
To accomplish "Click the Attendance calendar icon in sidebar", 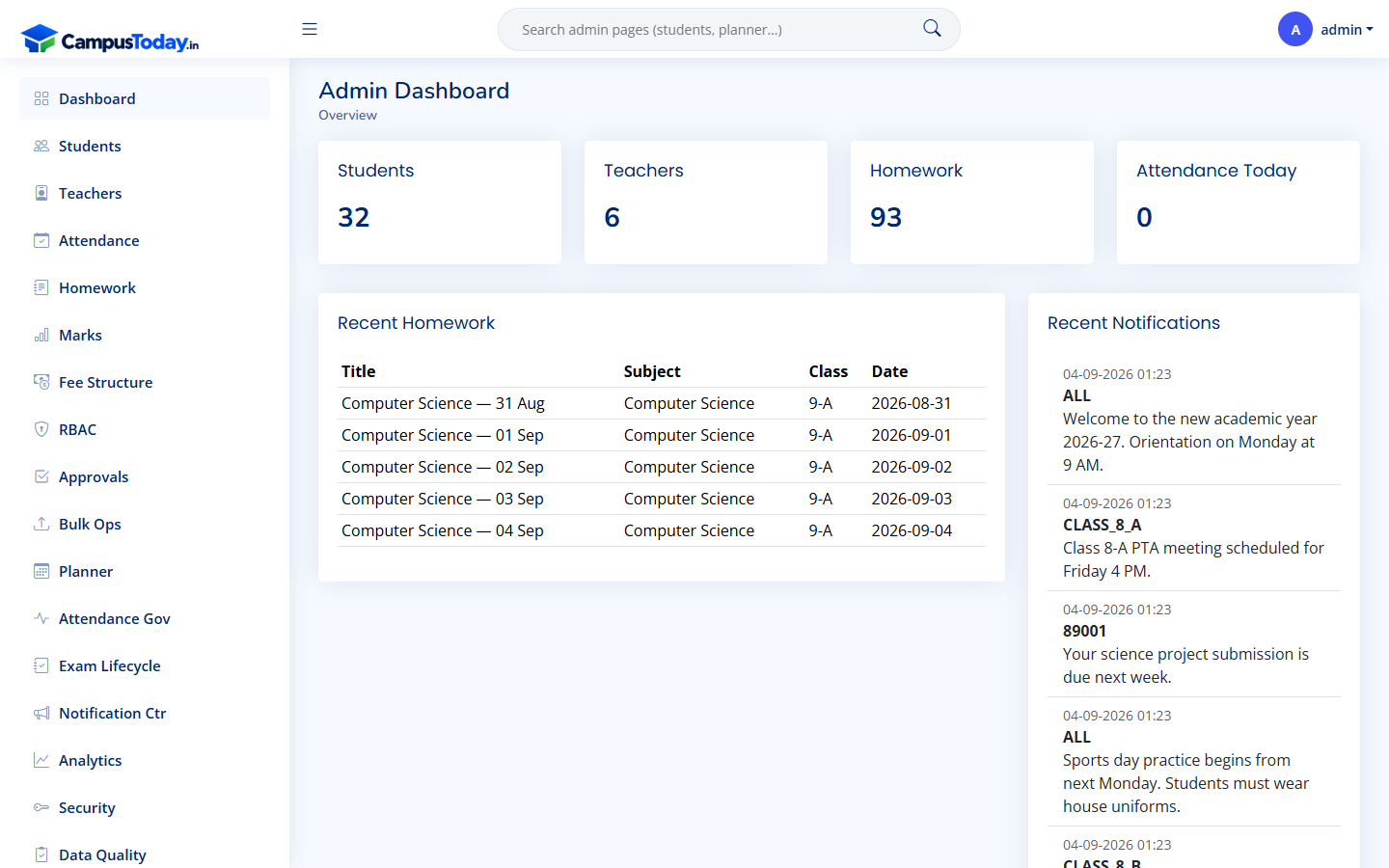I will pyautogui.click(x=41, y=240).
